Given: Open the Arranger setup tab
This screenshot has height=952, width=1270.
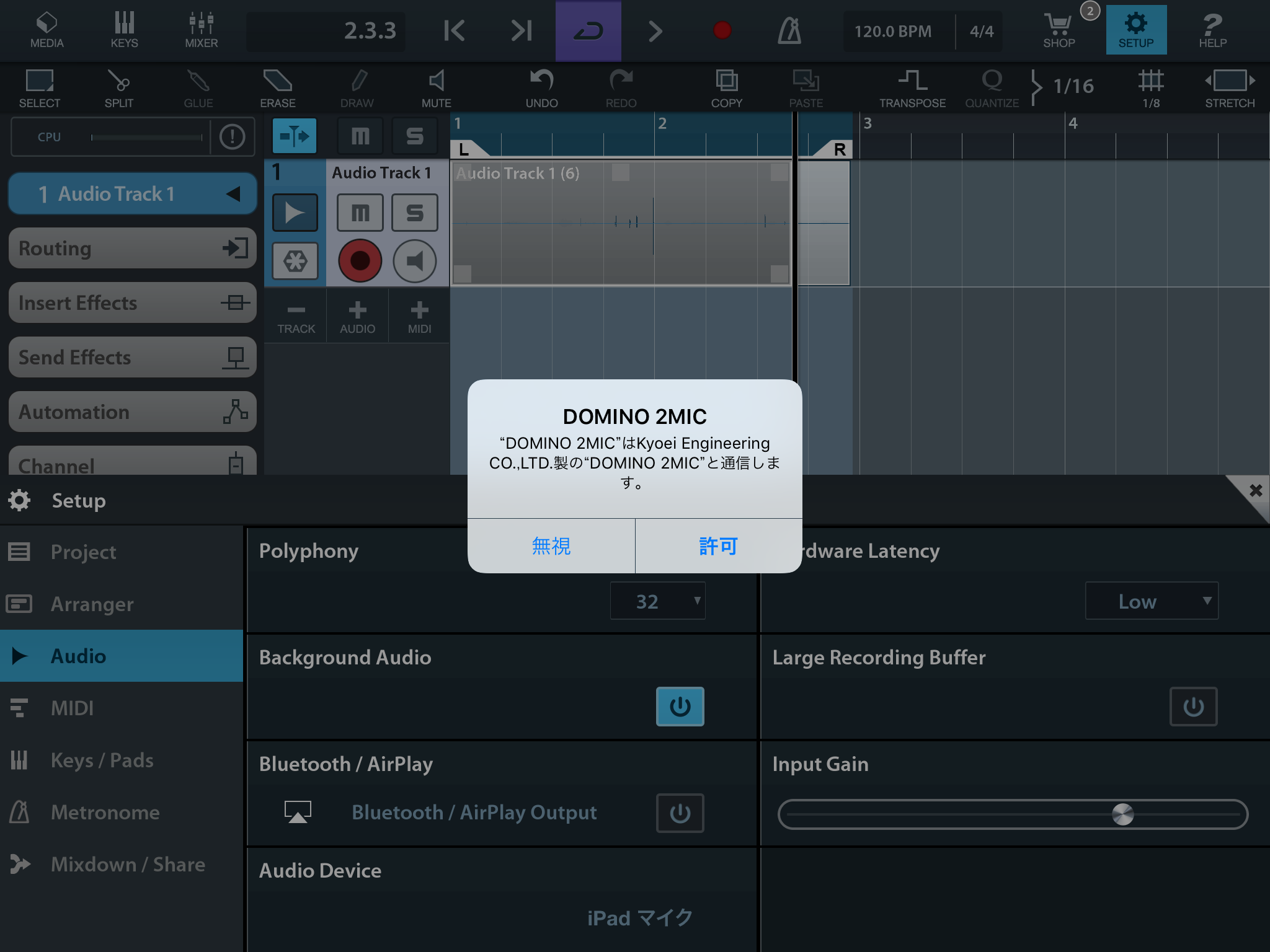Looking at the screenshot, I should coord(122,604).
